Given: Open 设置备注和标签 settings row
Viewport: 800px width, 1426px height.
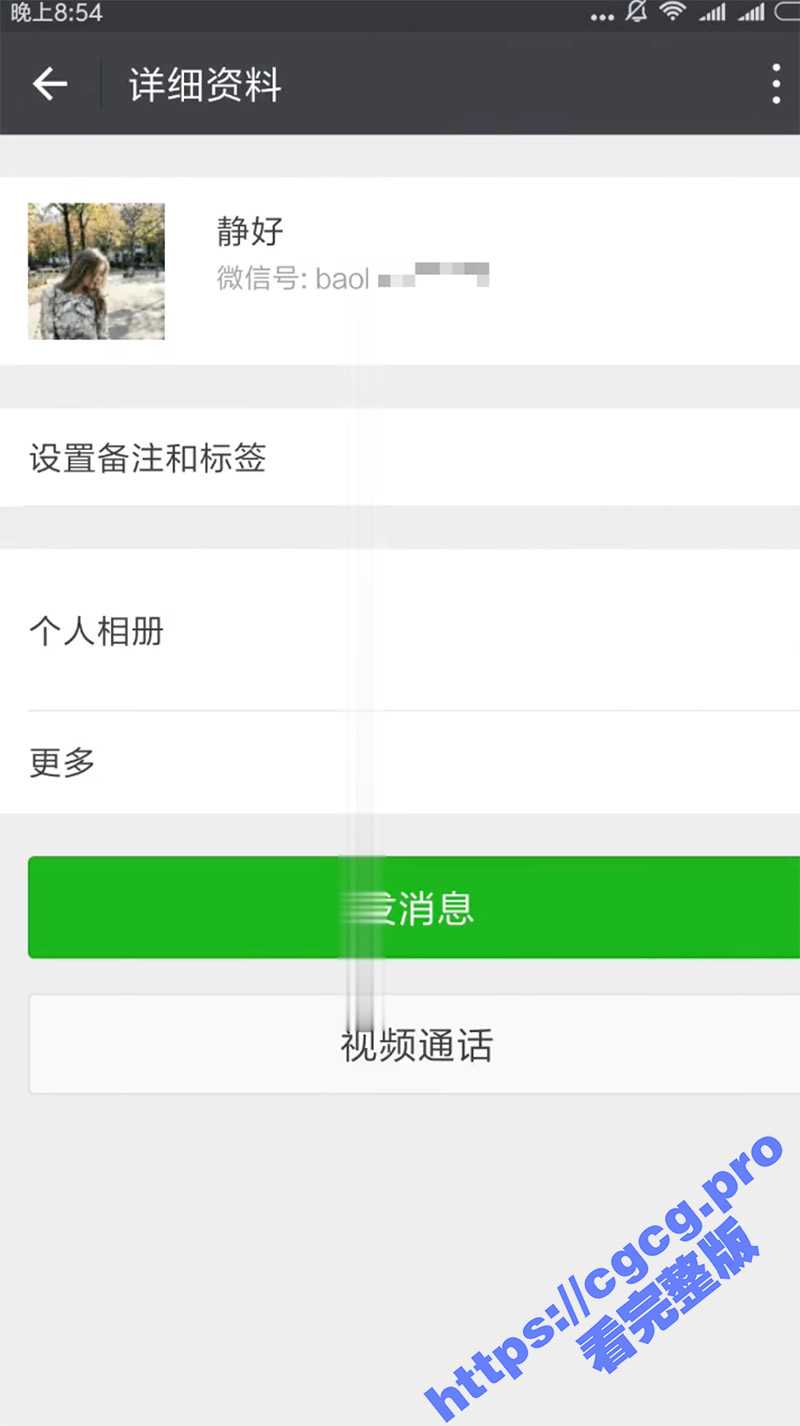Looking at the screenshot, I should tap(400, 458).
